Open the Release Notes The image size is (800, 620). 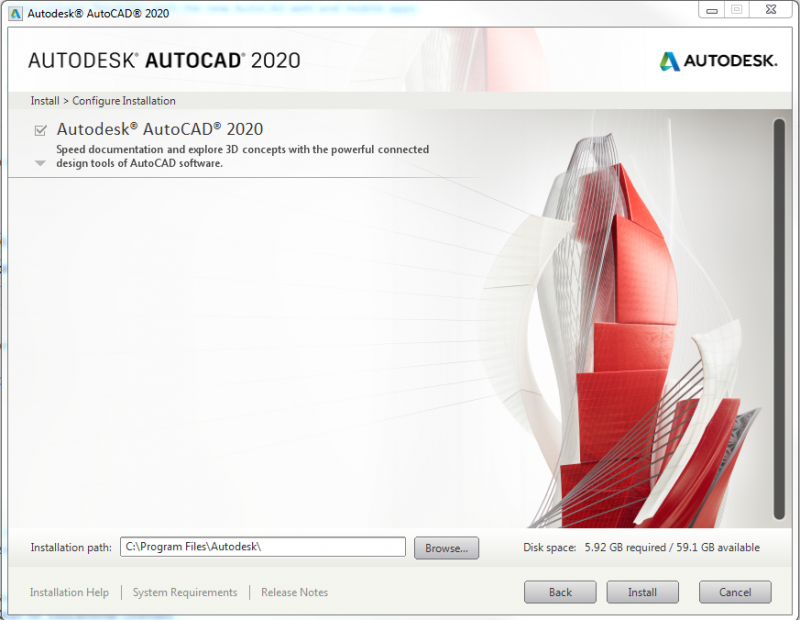coord(294,592)
